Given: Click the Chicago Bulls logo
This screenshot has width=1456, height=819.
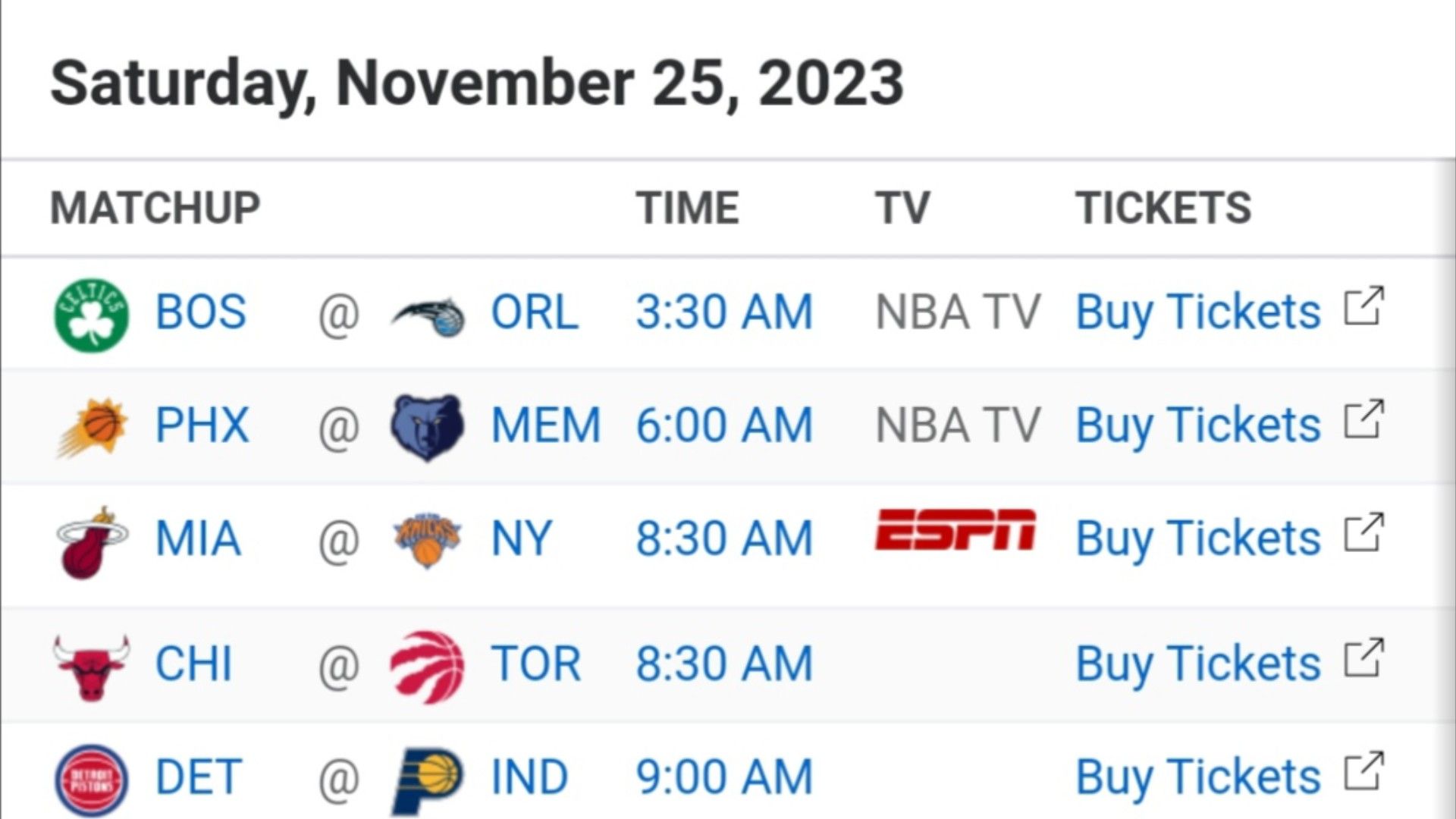Looking at the screenshot, I should pos(92,667).
